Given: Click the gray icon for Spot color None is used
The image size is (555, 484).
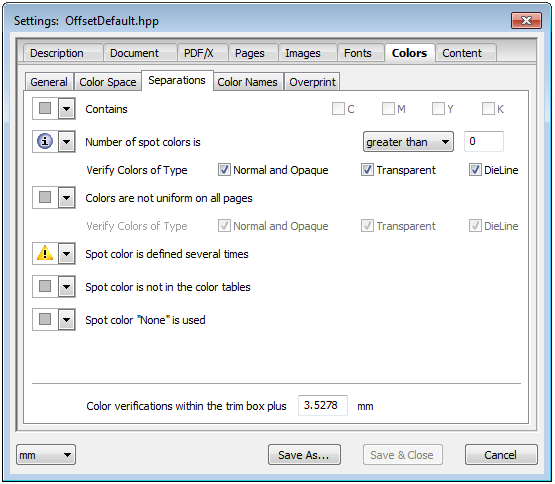Looking at the screenshot, I should click(45, 319).
